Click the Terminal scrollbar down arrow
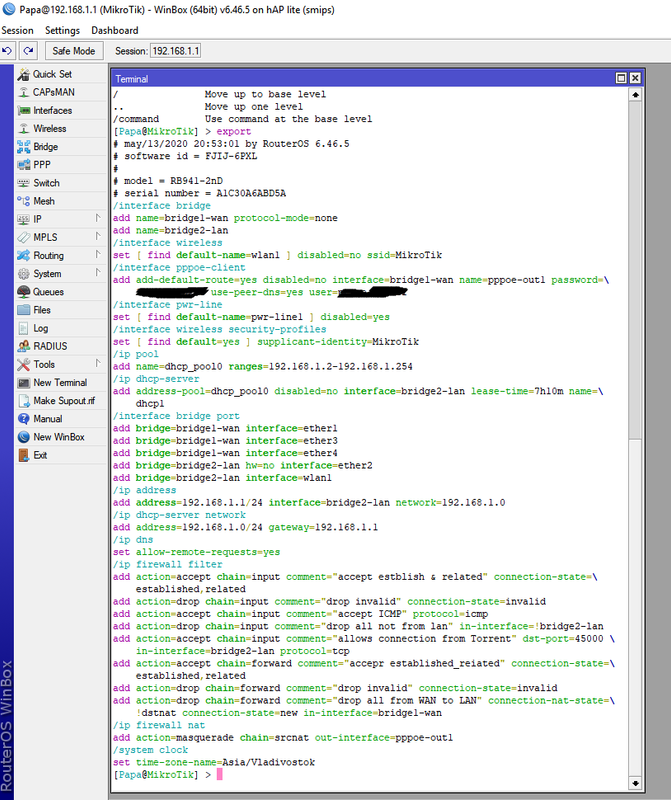Viewport: 671px width, 800px height. 635,783
